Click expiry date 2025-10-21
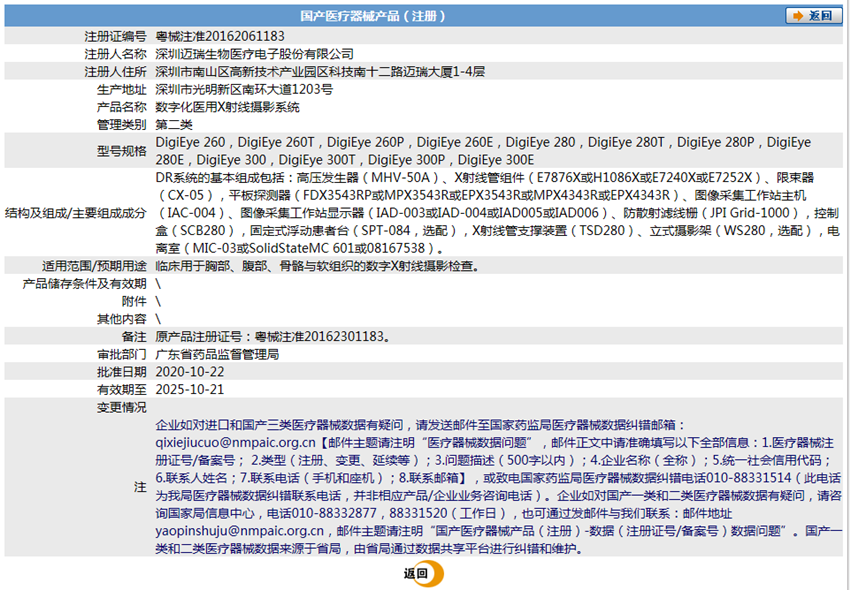This screenshot has width=850, height=590. pyautogui.click(x=190, y=389)
